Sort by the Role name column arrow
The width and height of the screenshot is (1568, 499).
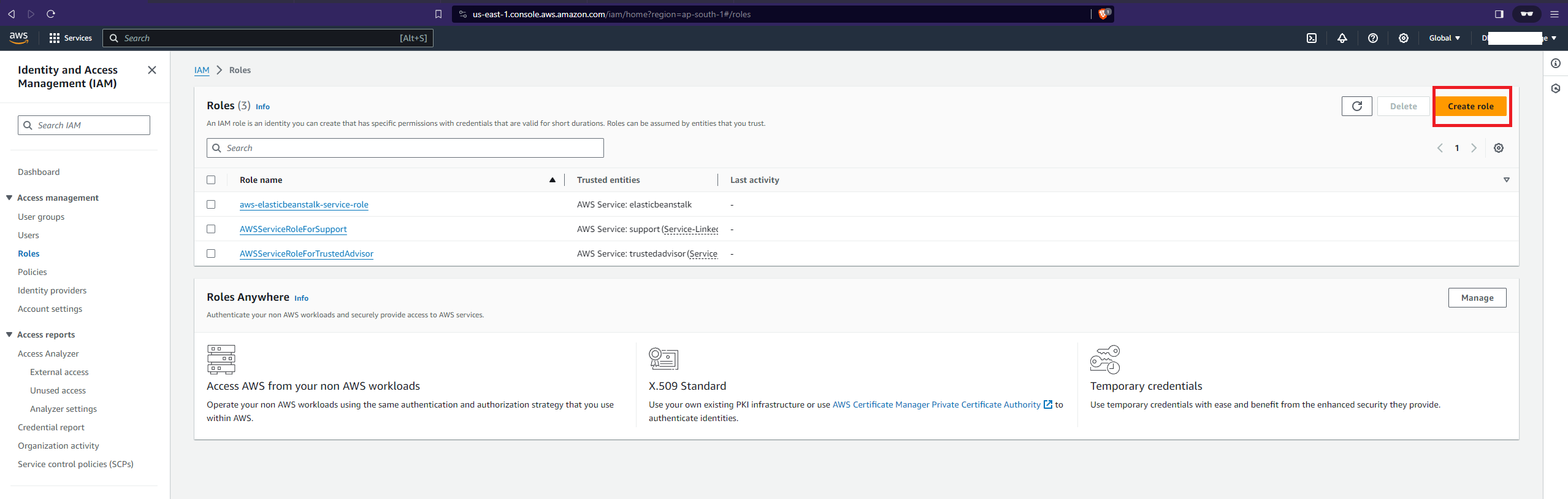552,180
